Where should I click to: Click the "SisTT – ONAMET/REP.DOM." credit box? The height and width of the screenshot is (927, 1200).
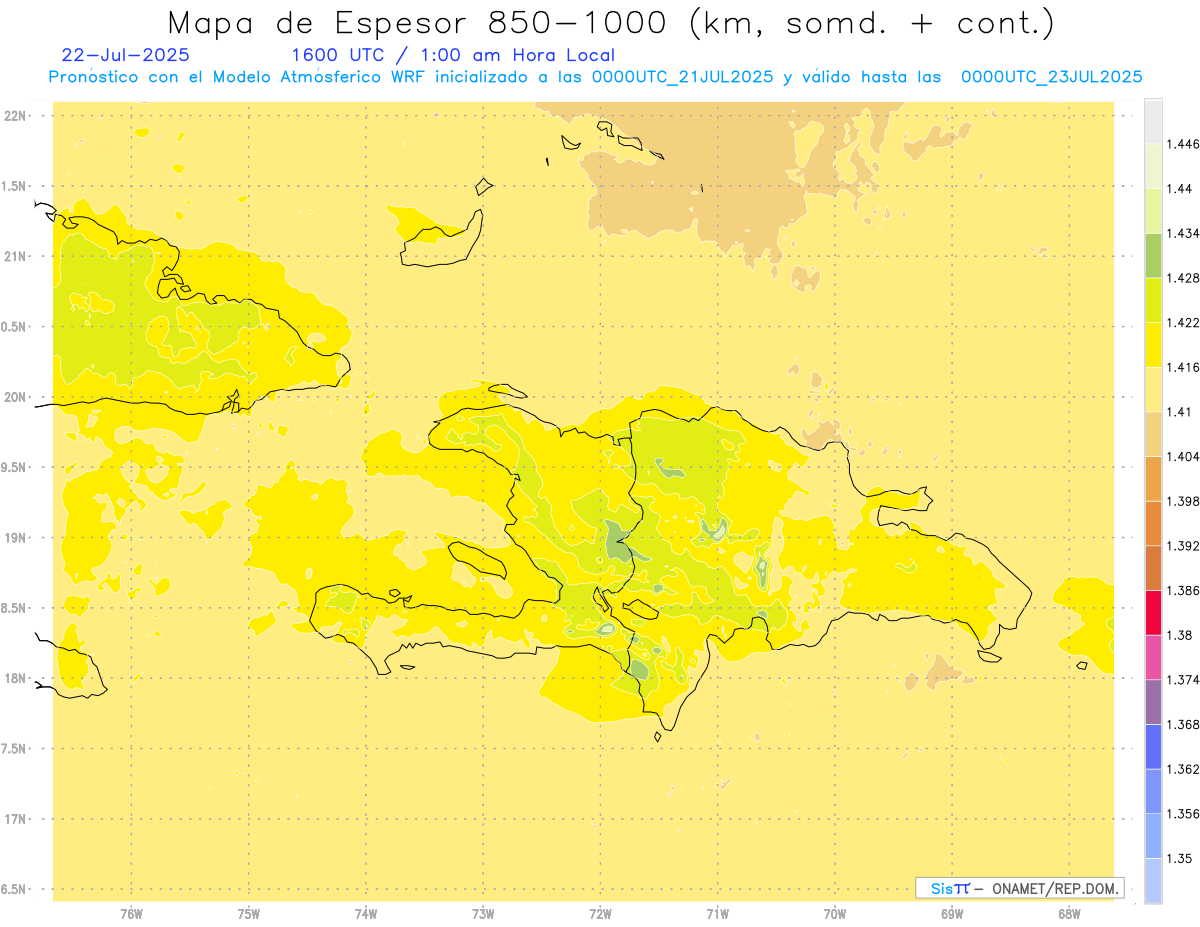(x=1020, y=888)
